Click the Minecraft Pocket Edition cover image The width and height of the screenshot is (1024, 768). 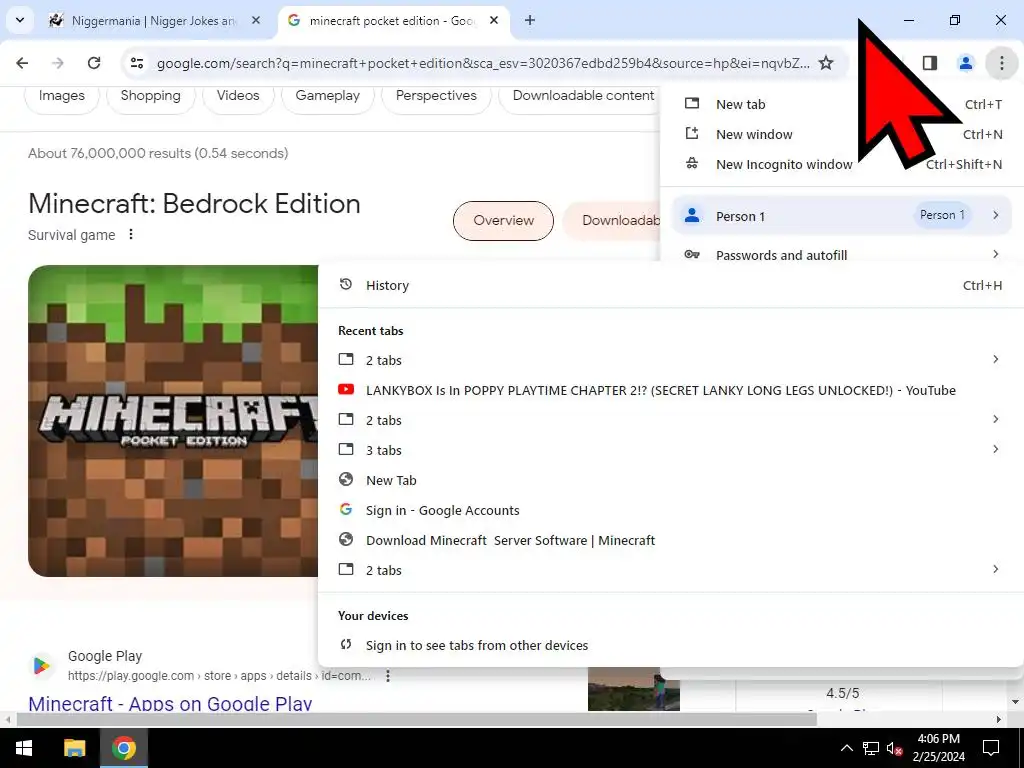pos(173,421)
